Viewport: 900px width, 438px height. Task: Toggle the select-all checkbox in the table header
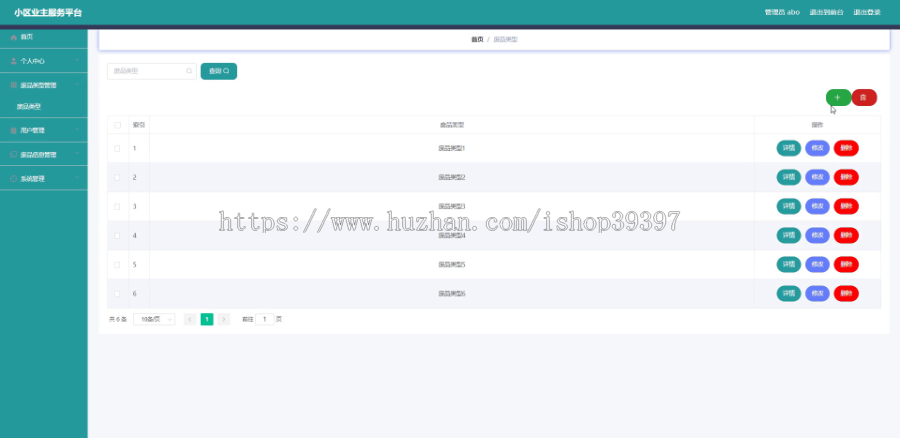(x=118, y=125)
